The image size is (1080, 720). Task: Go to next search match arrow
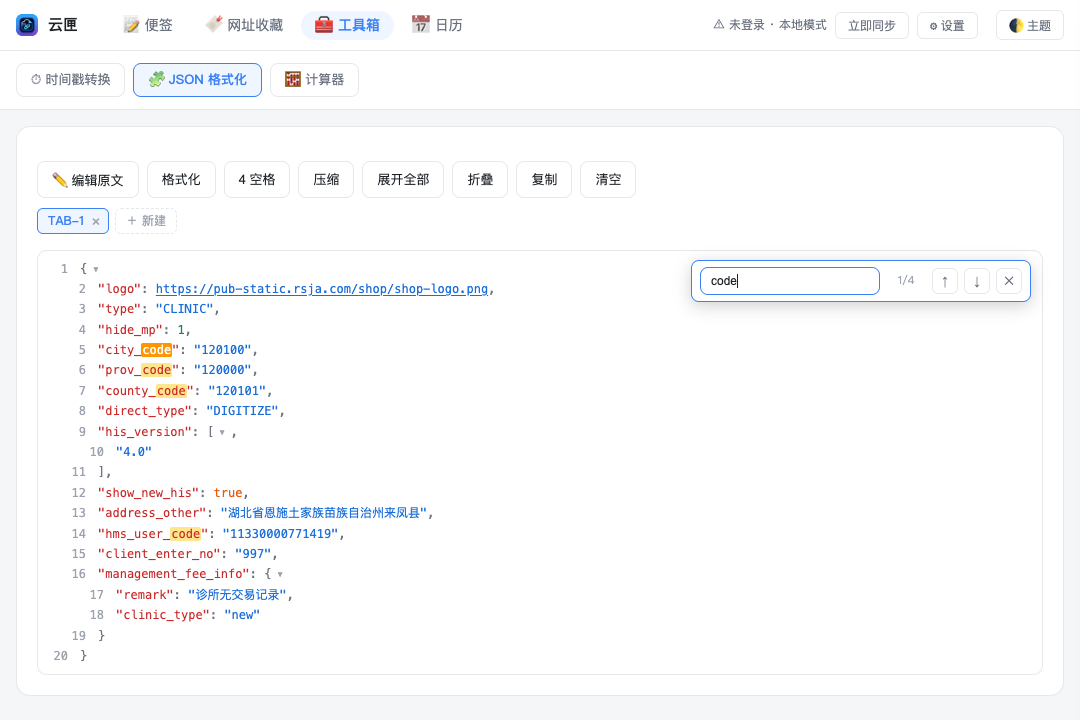pyautogui.click(x=977, y=281)
